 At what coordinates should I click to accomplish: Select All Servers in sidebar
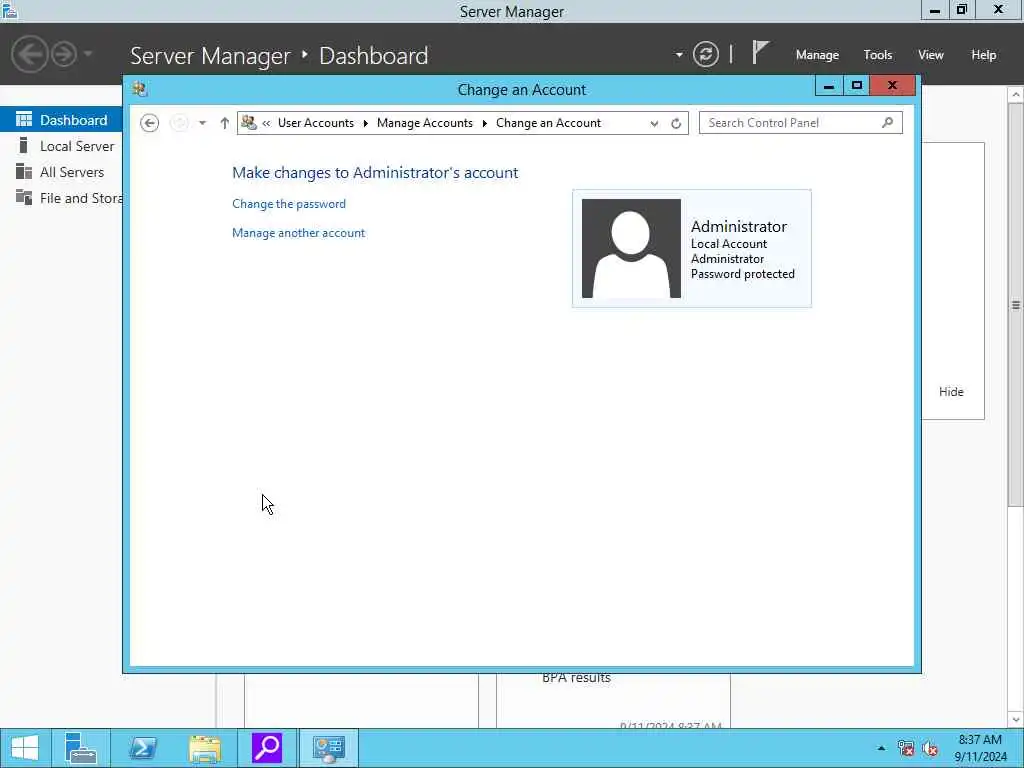coord(61,172)
